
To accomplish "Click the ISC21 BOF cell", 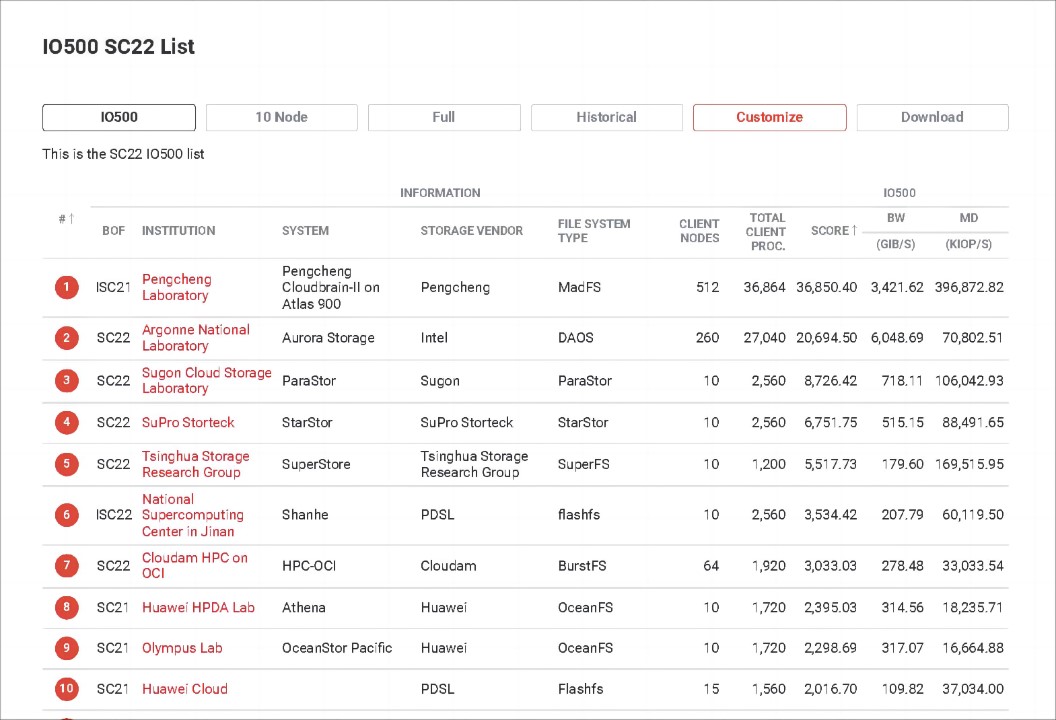I will click(x=113, y=288).
